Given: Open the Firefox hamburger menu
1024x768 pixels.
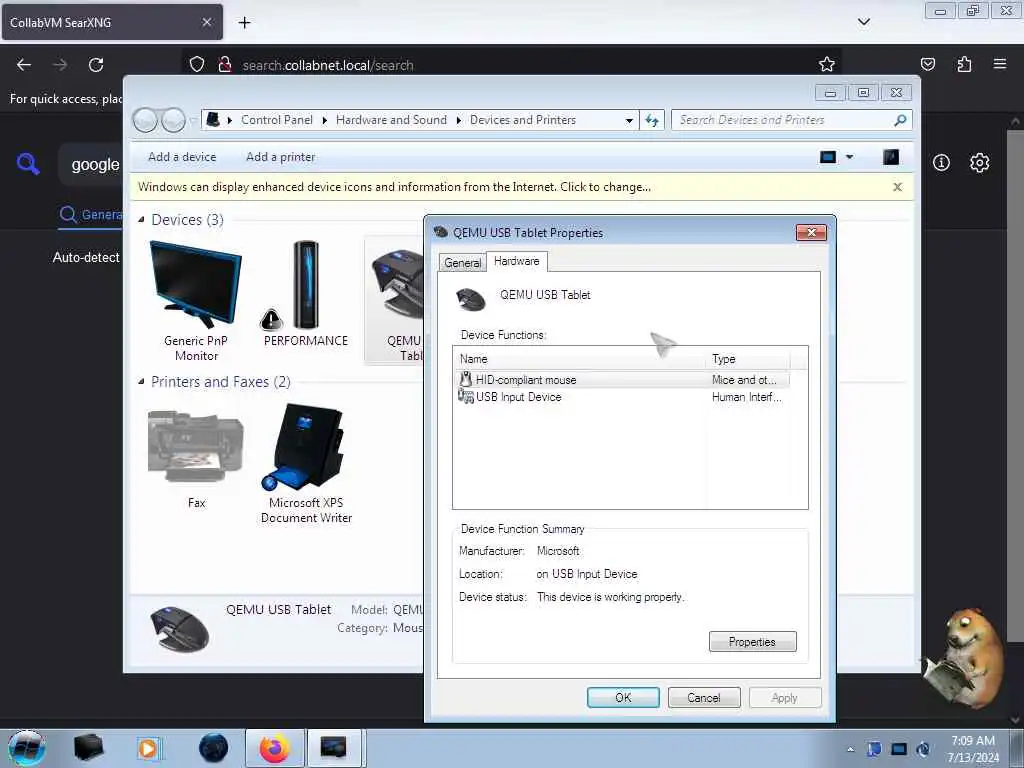Looking at the screenshot, I should click(999, 64).
